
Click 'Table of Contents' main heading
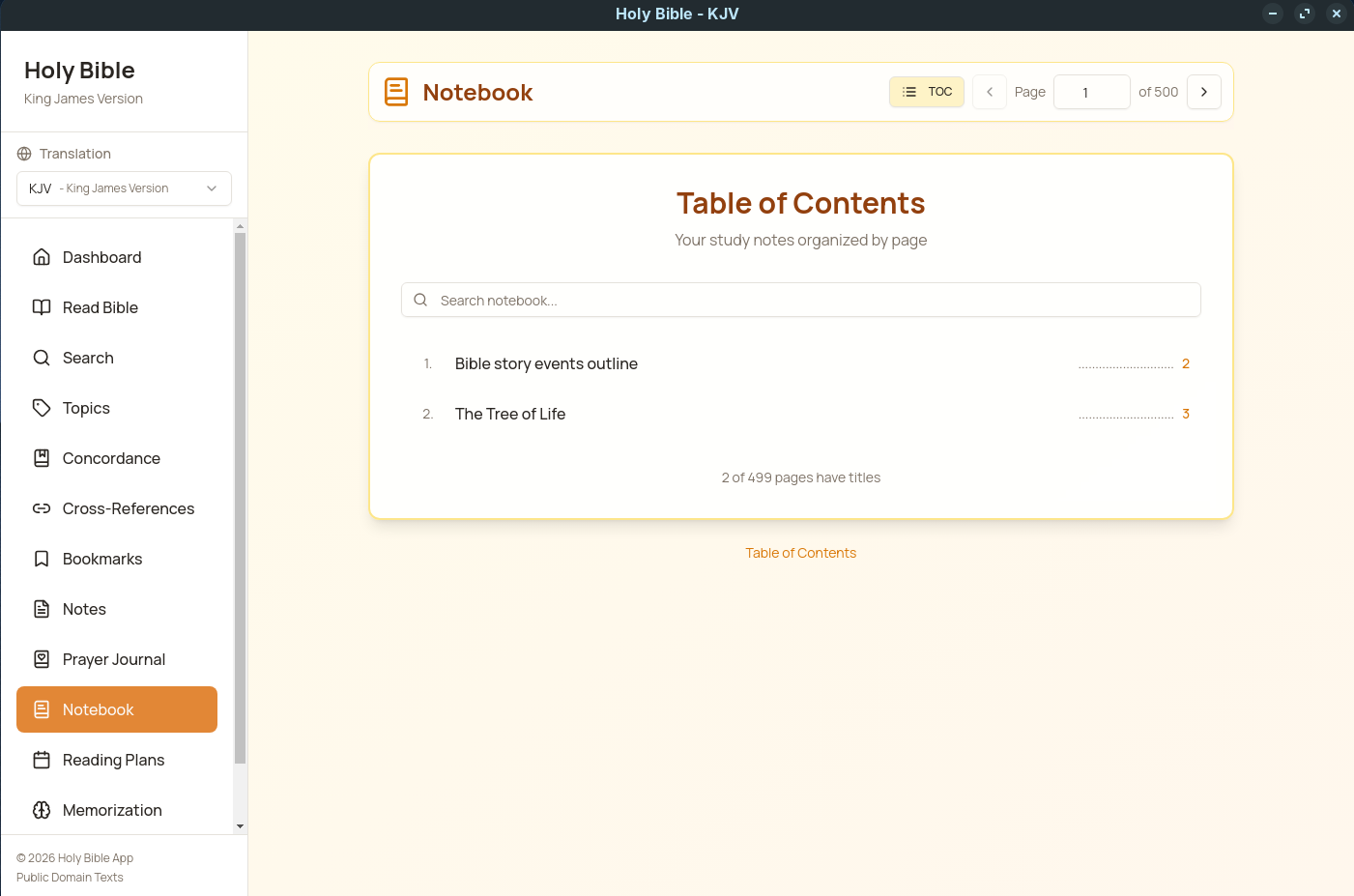[x=801, y=203]
